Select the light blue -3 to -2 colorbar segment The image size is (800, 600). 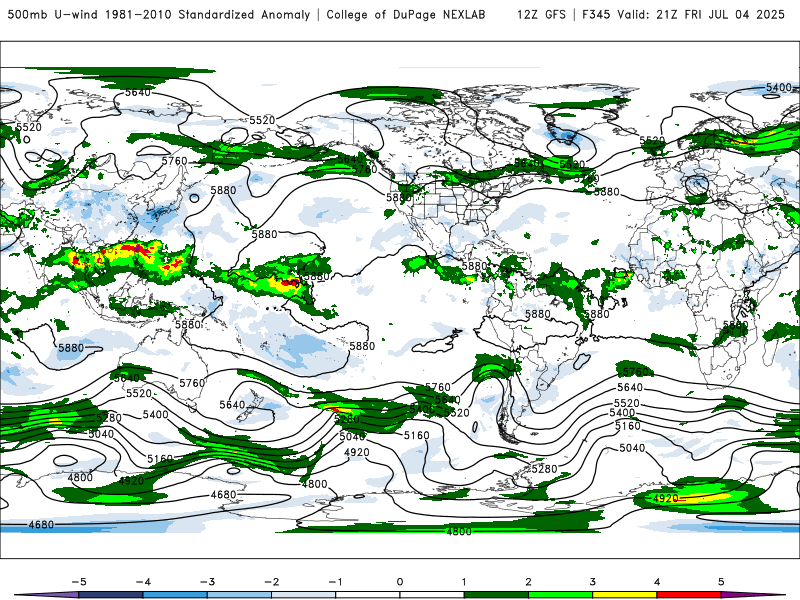239,595
